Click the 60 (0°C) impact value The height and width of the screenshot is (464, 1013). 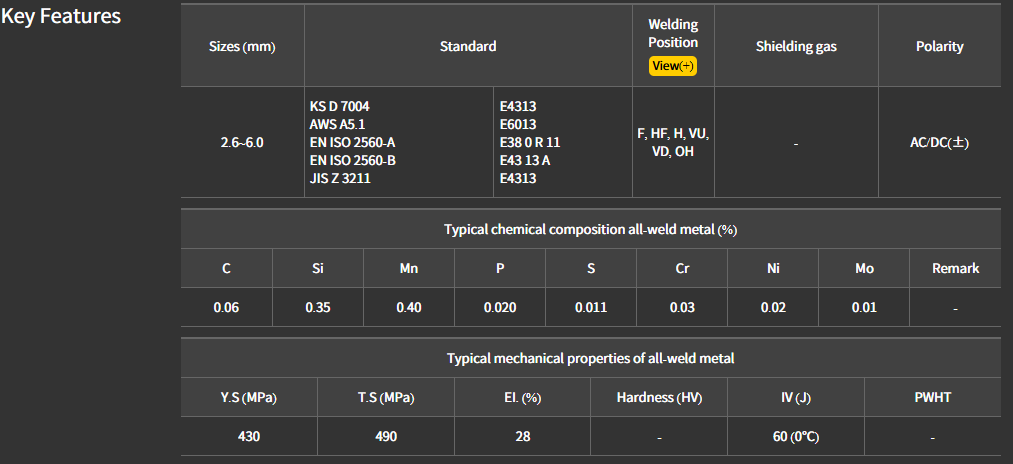click(796, 436)
